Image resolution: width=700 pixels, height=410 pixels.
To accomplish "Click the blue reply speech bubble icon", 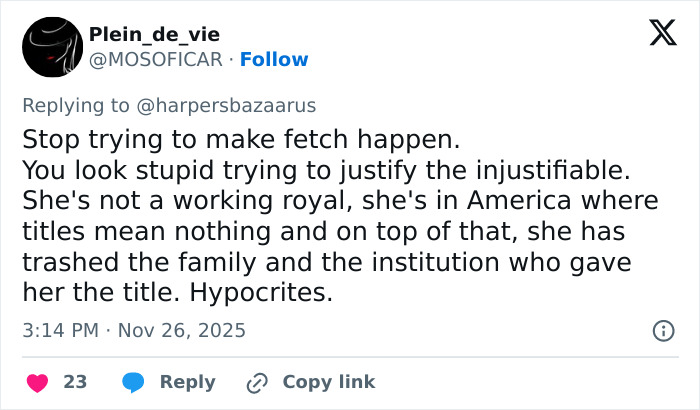I will [x=133, y=382].
